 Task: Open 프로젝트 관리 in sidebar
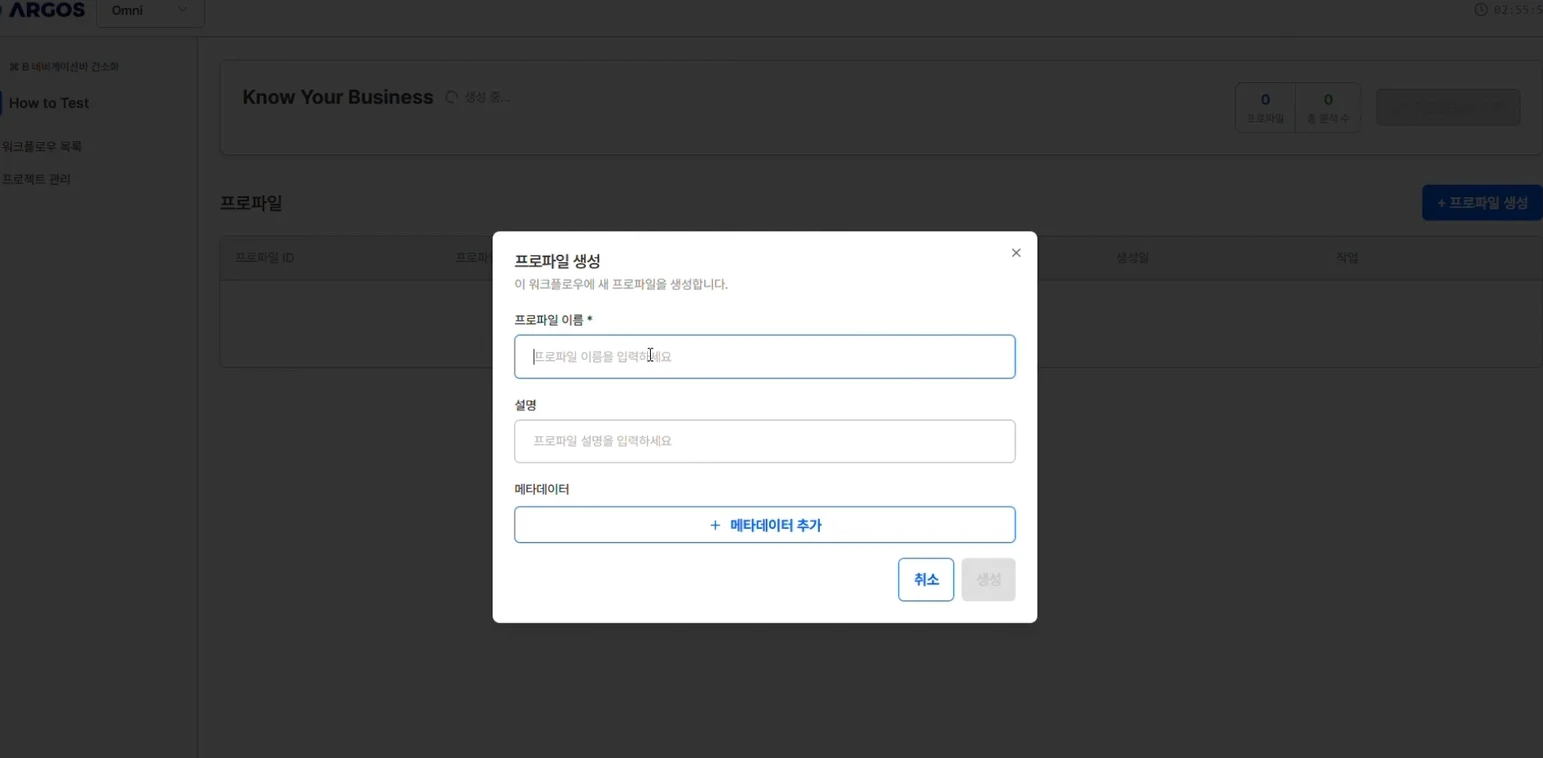(x=37, y=179)
